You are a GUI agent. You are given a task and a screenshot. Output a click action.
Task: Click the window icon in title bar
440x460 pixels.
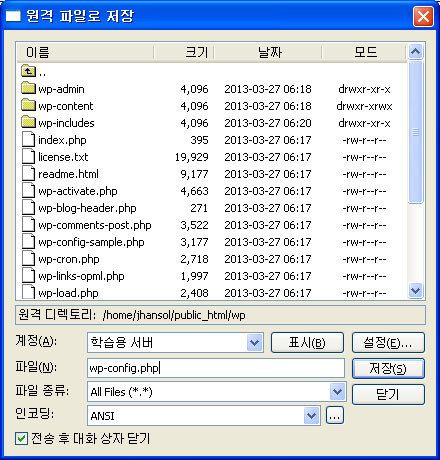(x=13, y=16)
